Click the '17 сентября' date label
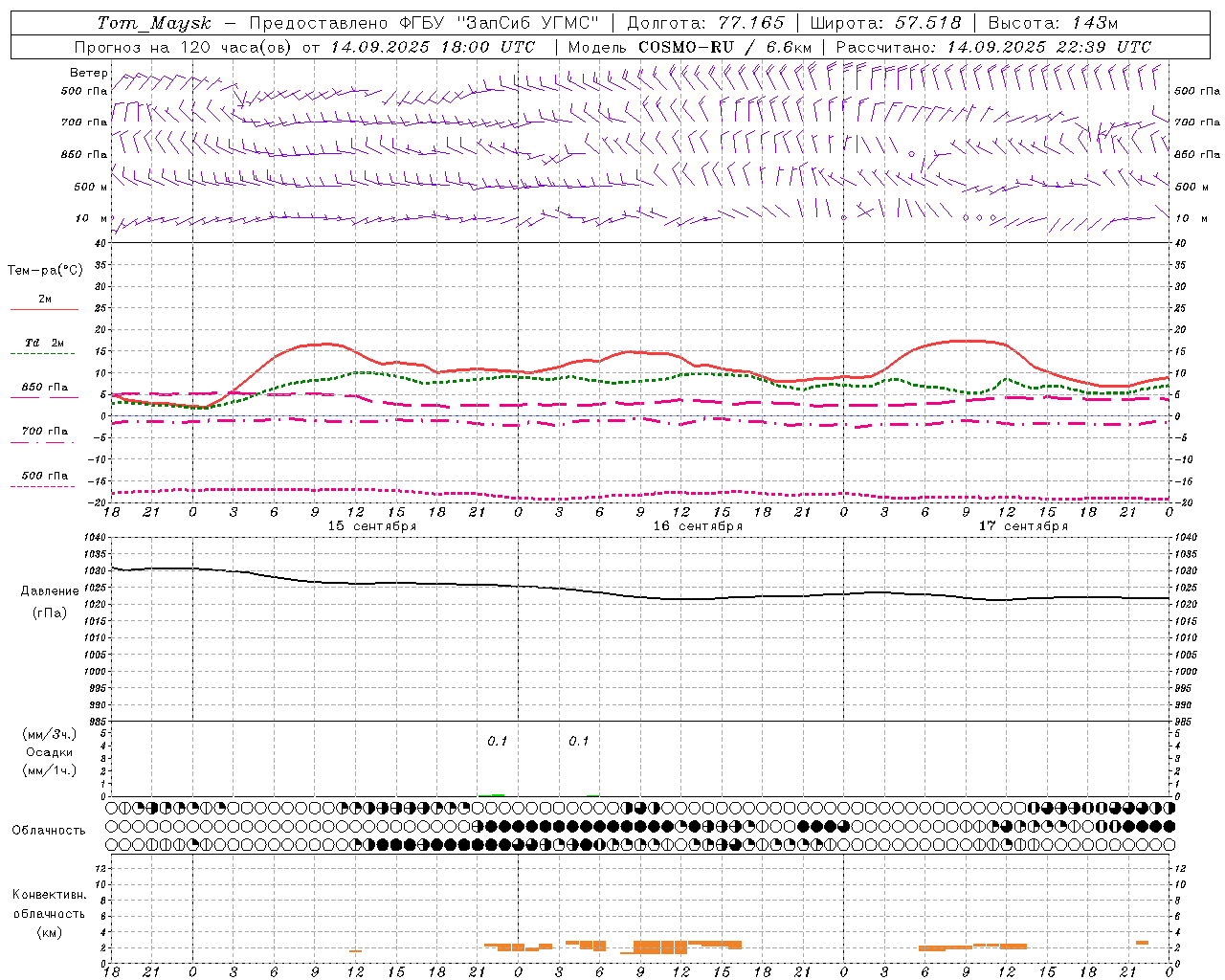Image resolution: width=1225 pixels, height=980 pixels. pos(1023,526)
